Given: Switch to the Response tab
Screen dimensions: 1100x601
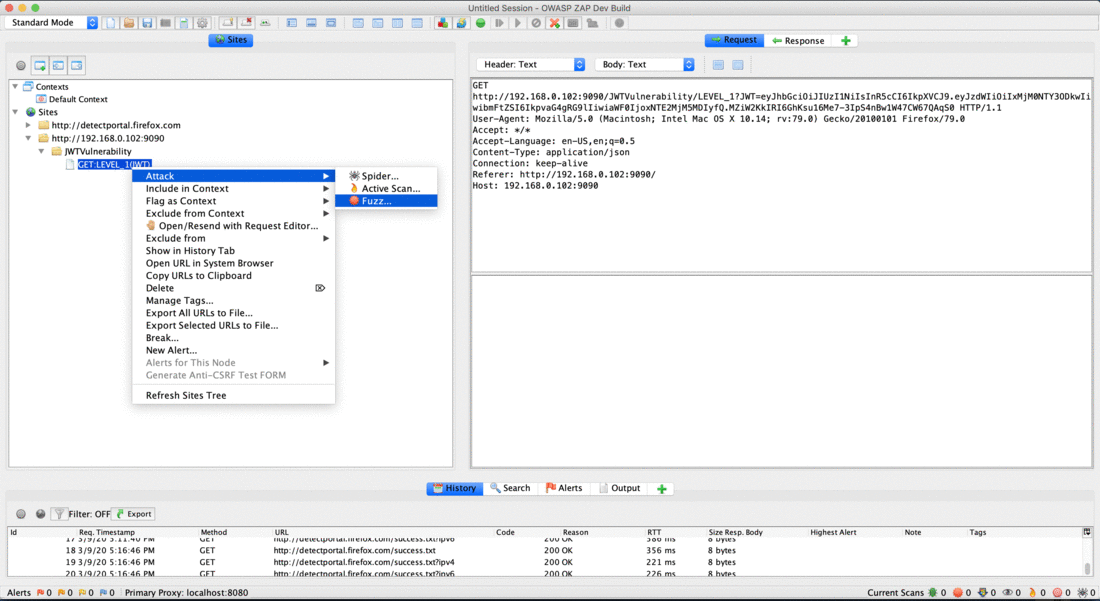Looking at the screenshot, I should pyautogui.click(x=798, y=40).
